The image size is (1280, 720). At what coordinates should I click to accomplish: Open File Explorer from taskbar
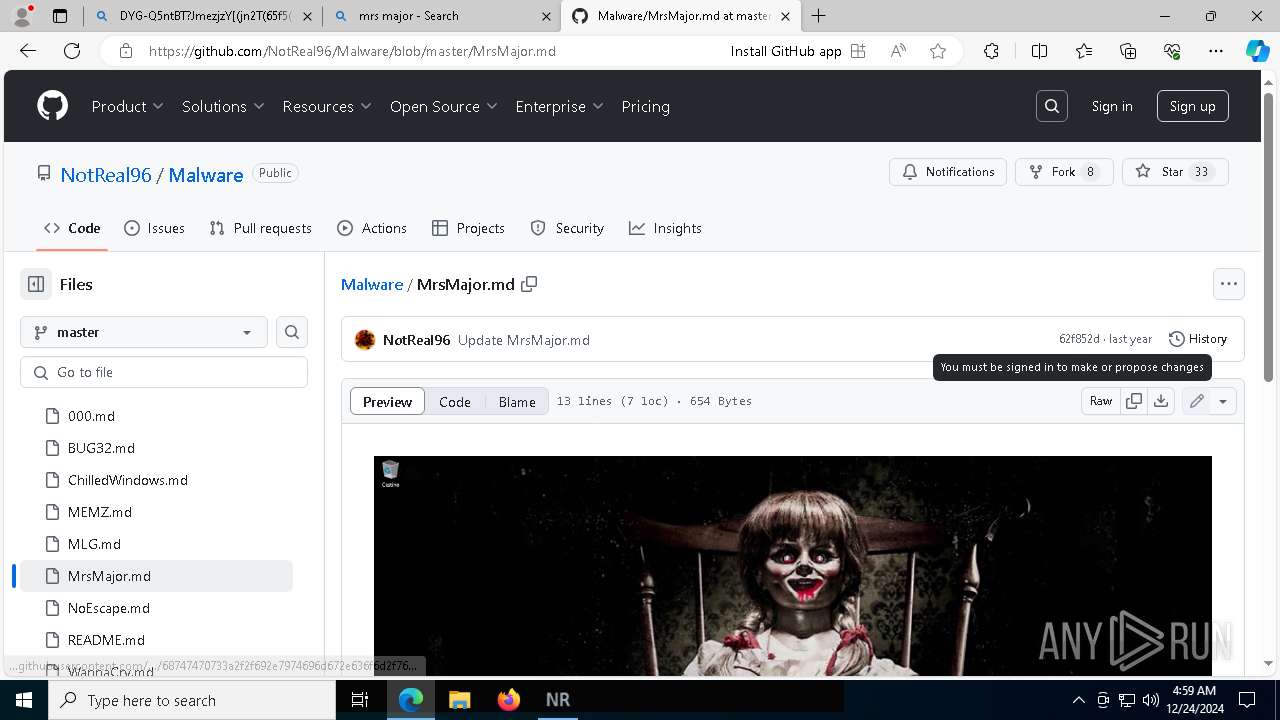460,700
